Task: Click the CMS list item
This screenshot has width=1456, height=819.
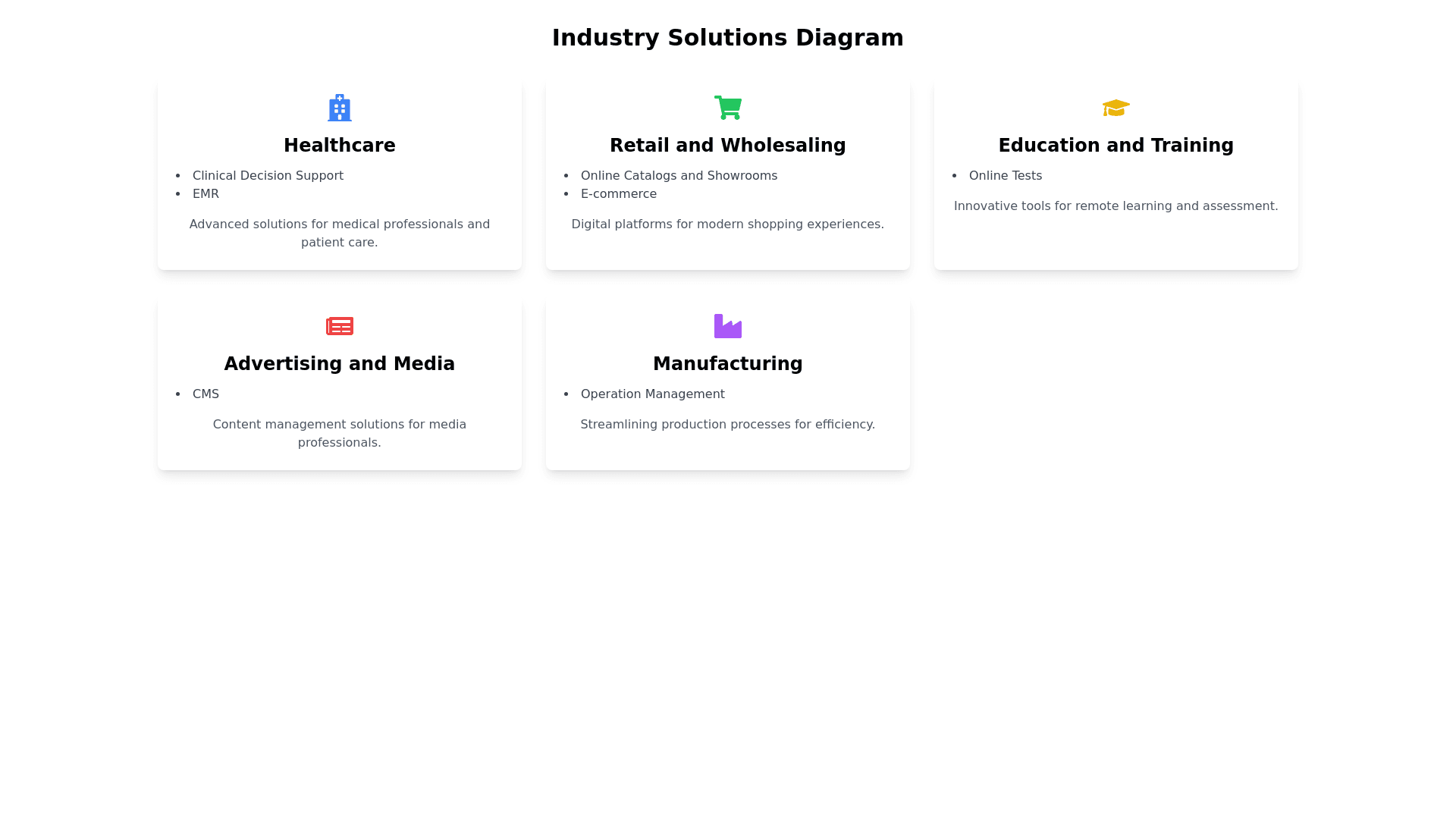Action: (x=206, y=394)
